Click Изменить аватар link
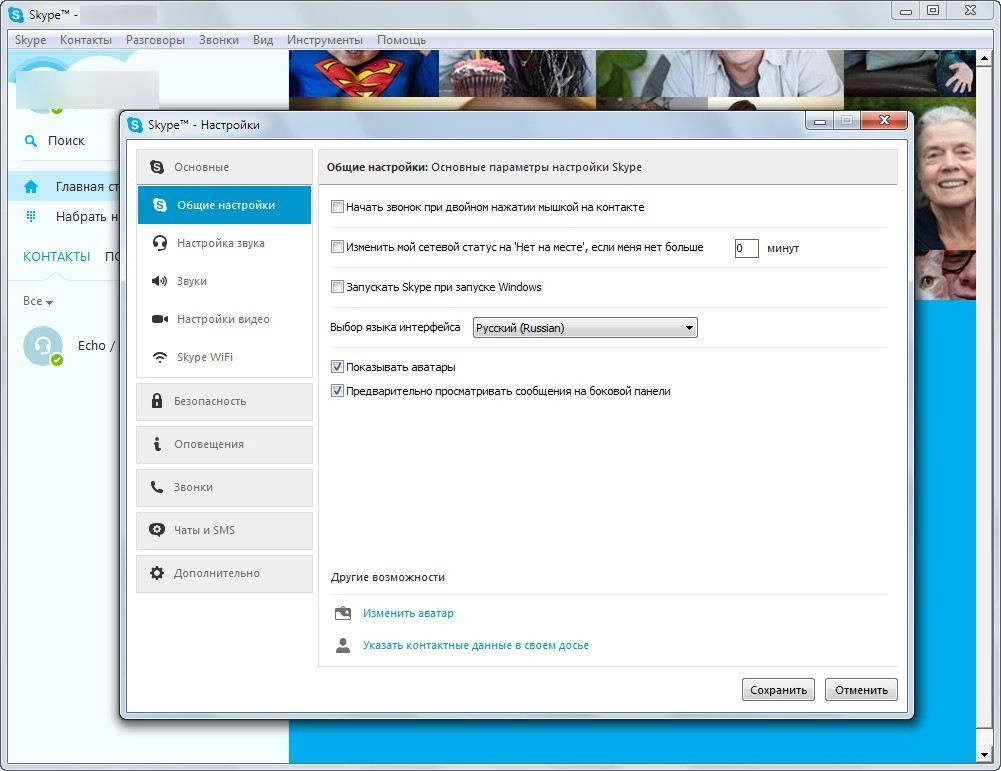Screen dimensions: 1001x771 click(408, 613)
